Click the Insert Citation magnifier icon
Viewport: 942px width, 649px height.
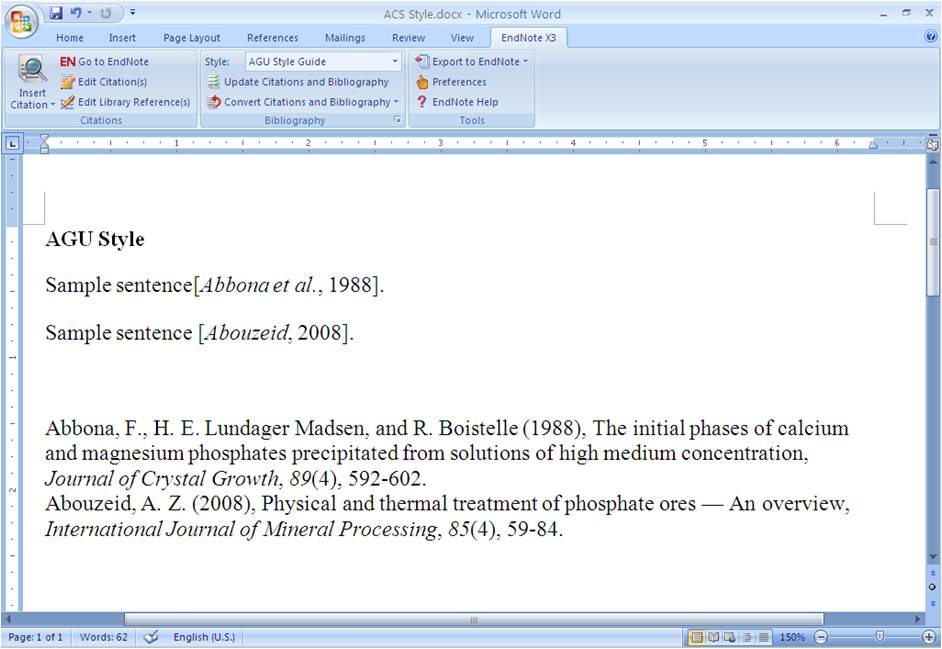(x=32, y=69)
